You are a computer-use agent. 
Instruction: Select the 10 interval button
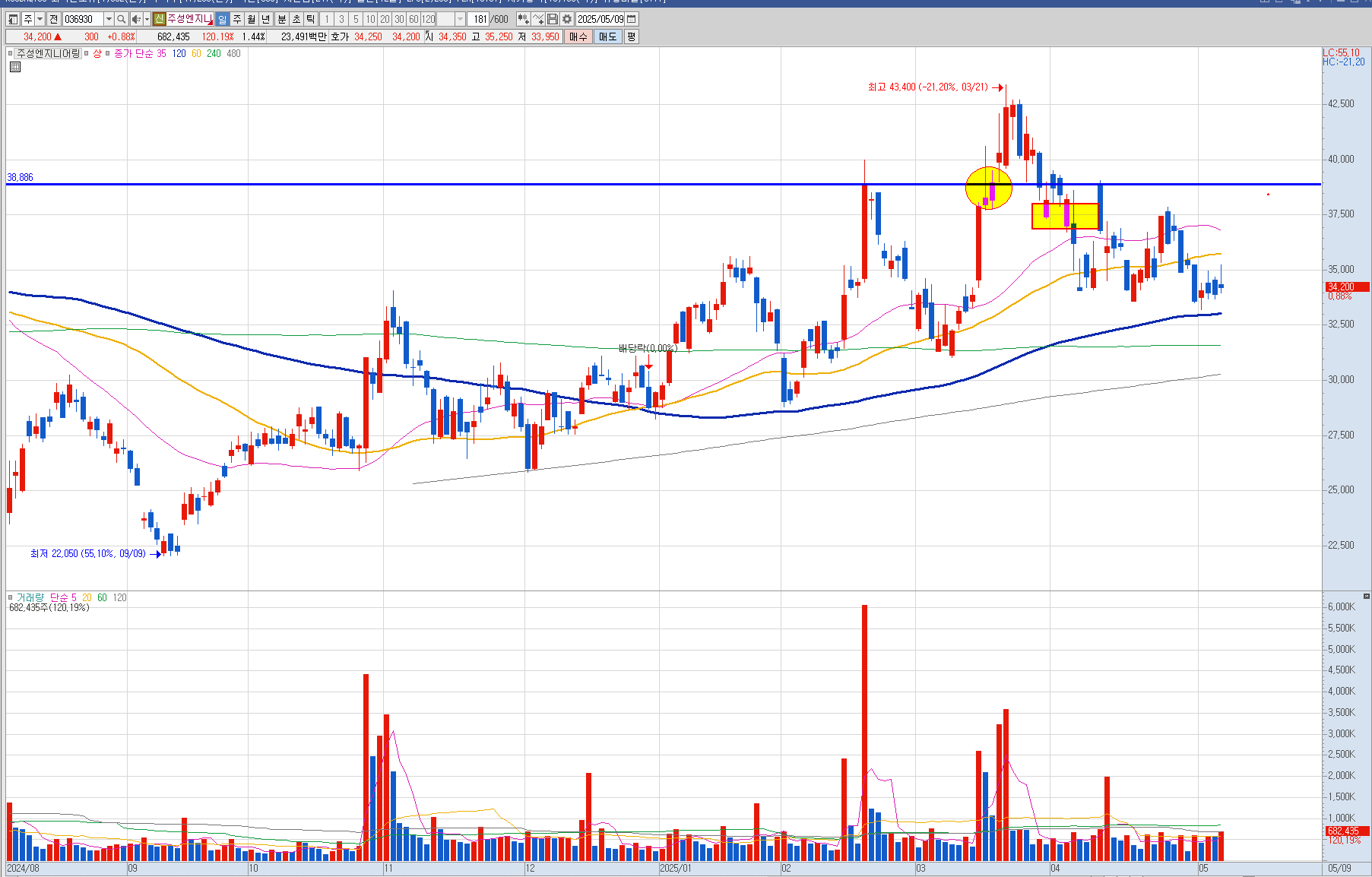click(x=370, y=19)
